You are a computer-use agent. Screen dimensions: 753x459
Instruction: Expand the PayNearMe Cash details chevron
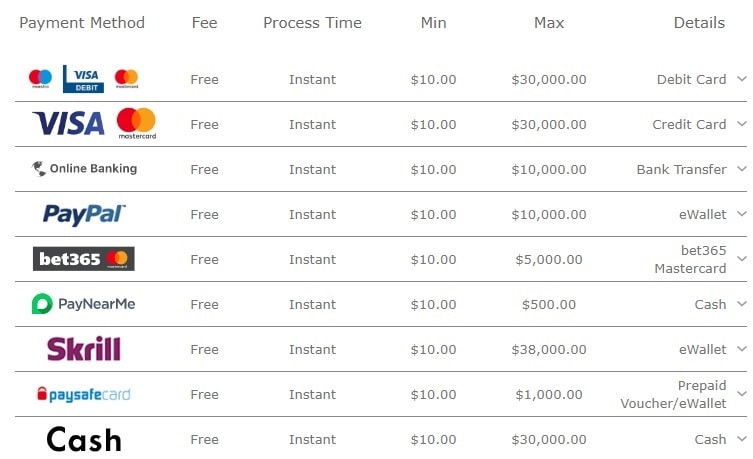click(x=742, y=303)
